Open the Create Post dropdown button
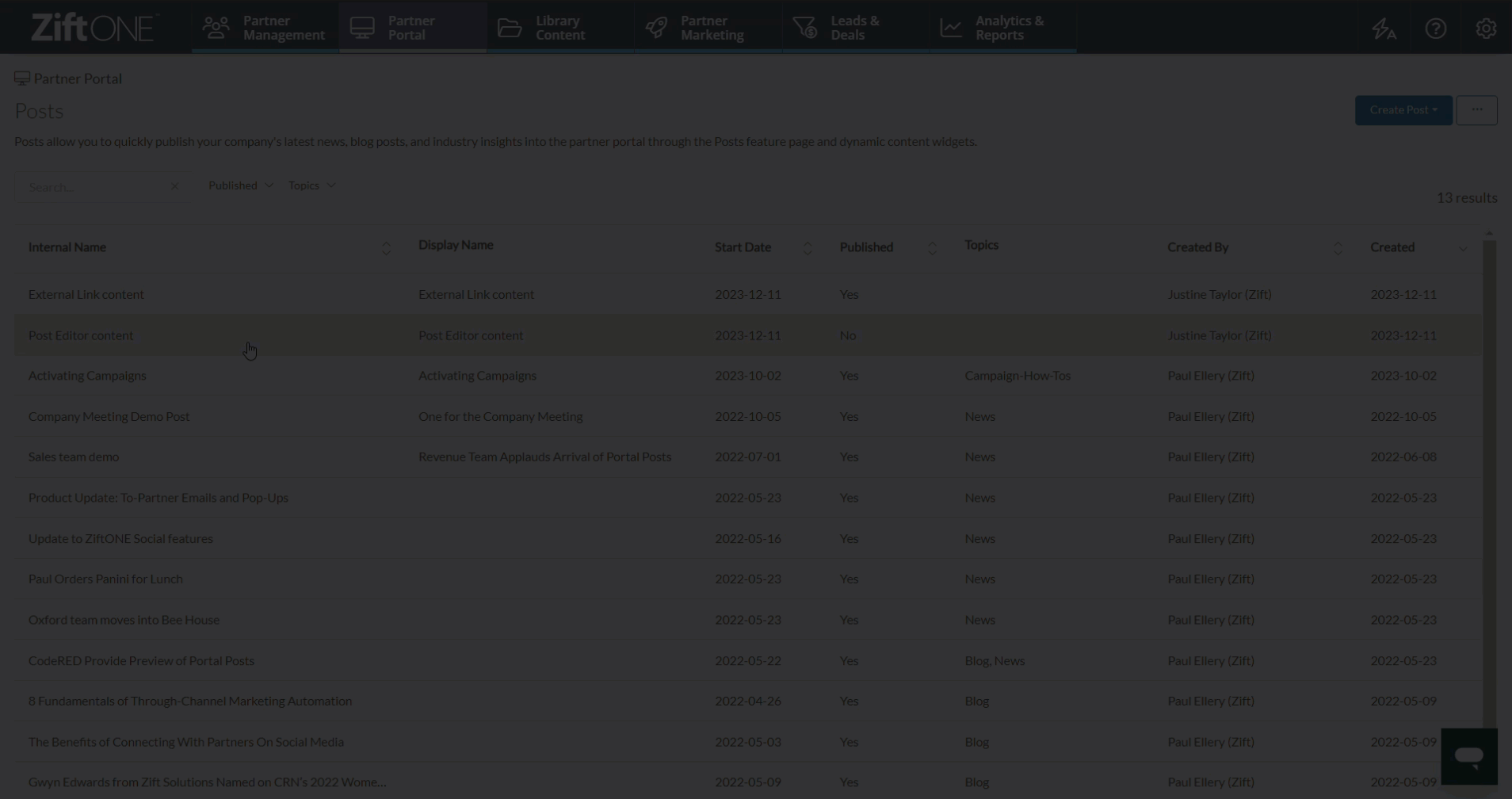 point(1403,110)
